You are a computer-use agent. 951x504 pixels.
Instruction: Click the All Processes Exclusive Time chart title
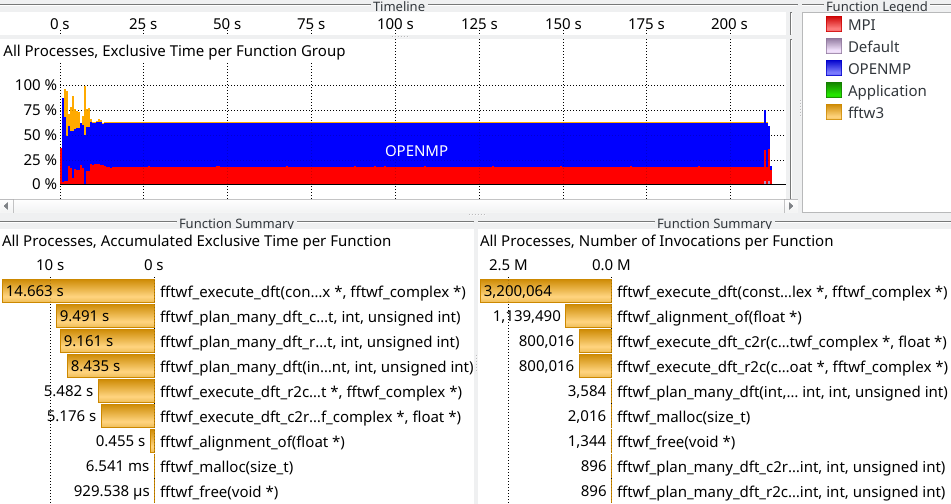tap(174, 51)
